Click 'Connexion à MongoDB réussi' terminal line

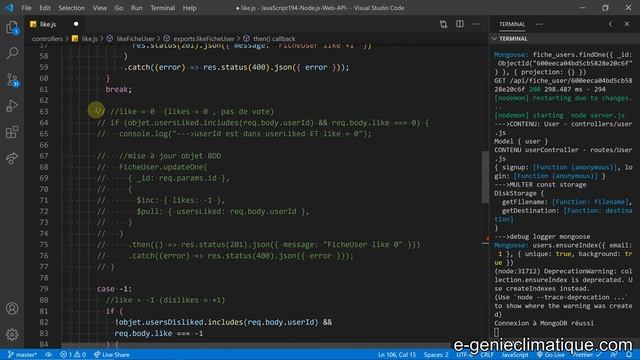tap(544, 323)
